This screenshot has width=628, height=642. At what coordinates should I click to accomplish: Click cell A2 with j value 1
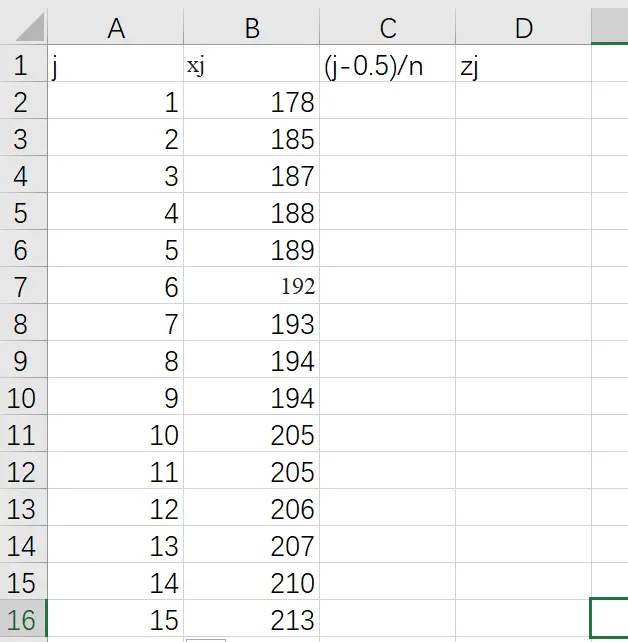click(x=115, y=100)
